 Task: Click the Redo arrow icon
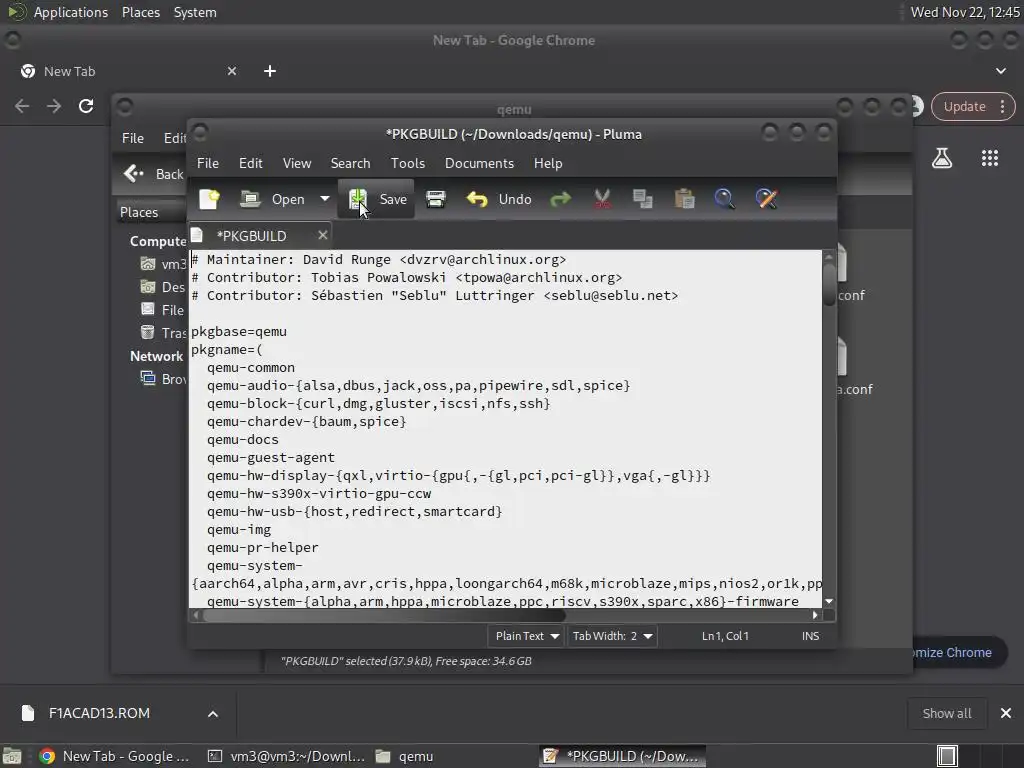560,199
